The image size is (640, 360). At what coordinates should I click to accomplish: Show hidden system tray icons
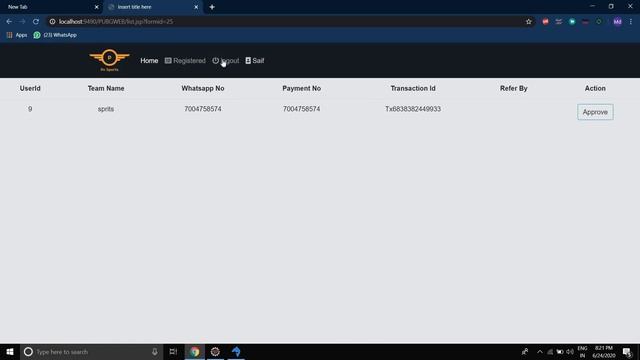tap(540, 351)
